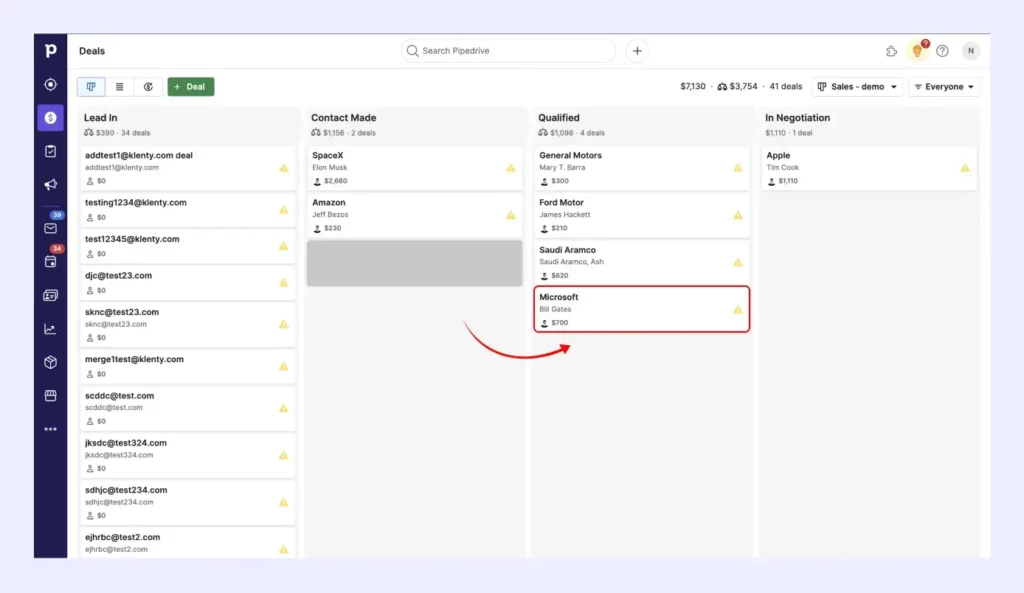
Task: Open Campaigns megaphone icon in sidebar
Action: 50,185
